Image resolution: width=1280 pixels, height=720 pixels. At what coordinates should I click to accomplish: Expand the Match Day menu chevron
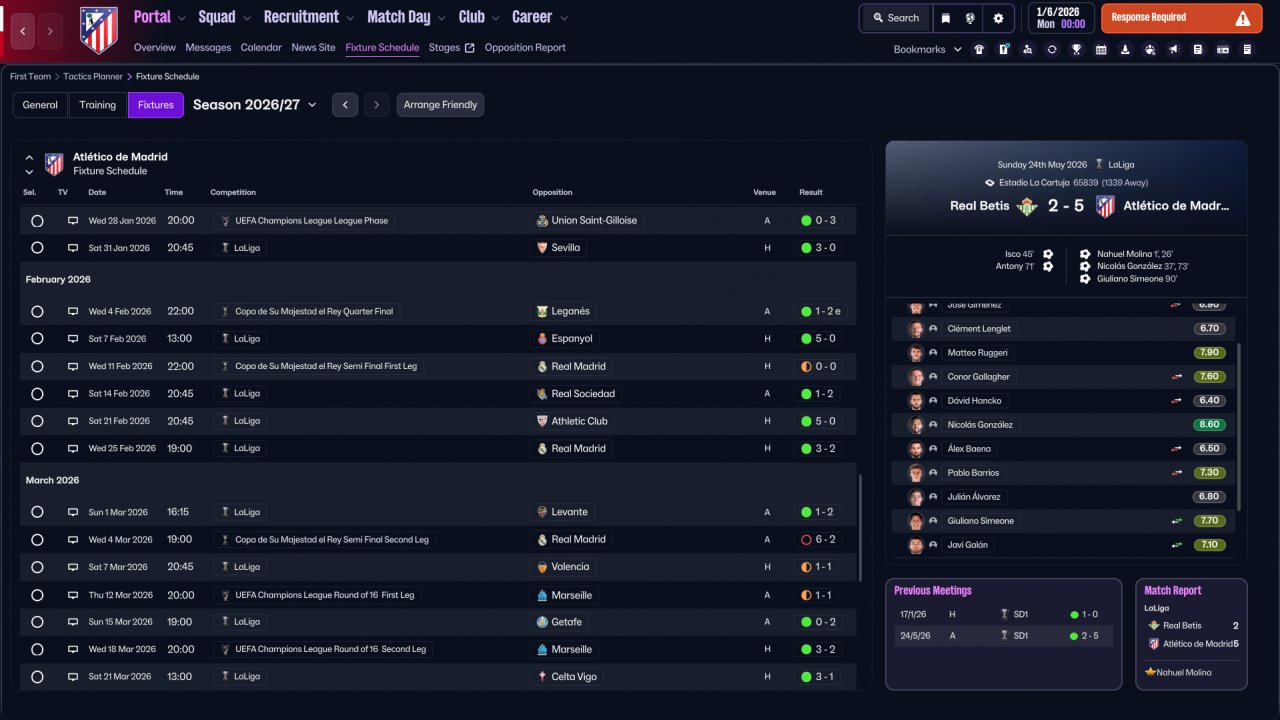point(441,18)
